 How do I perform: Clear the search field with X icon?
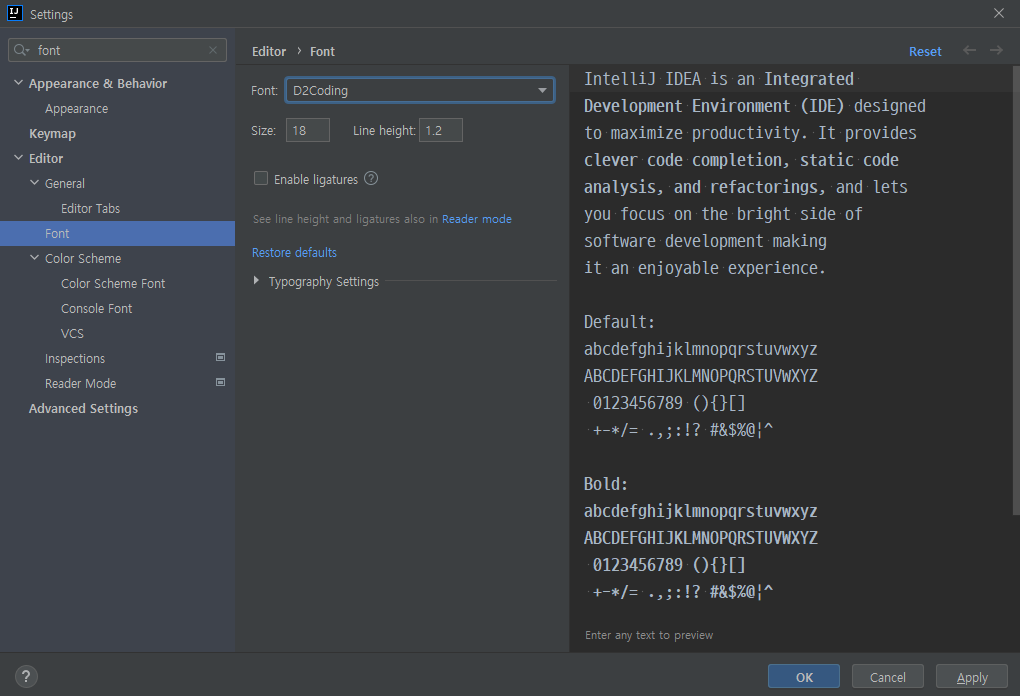(213, 50)
